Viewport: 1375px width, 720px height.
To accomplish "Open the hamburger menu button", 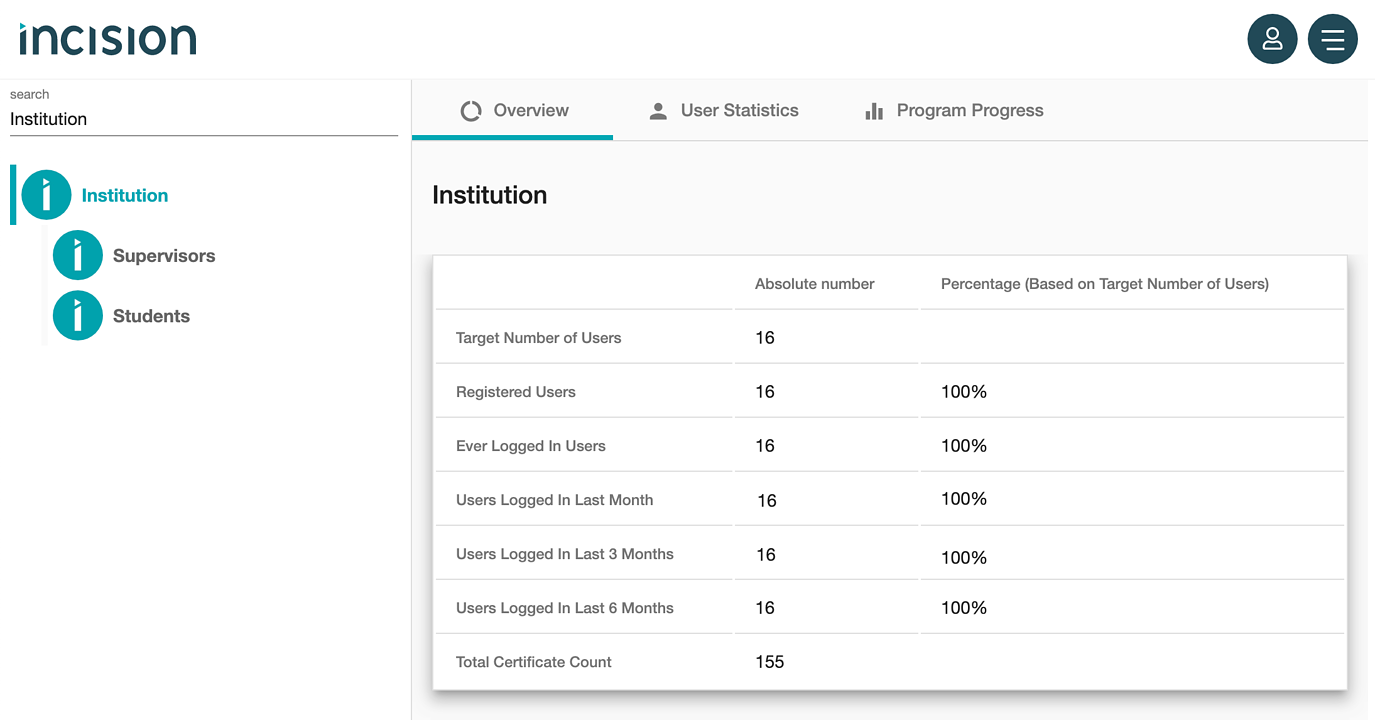I will (1332, 40).
